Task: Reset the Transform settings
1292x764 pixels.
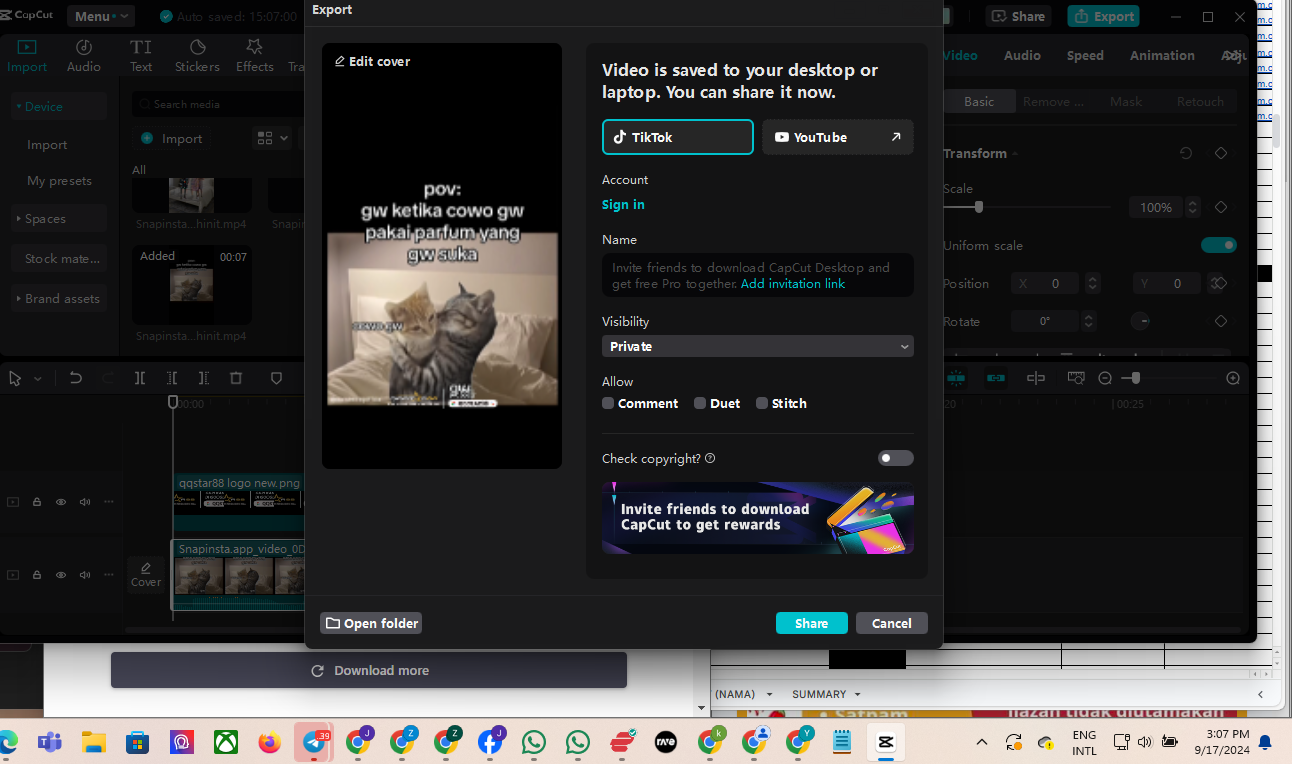Action: click(x=1186, y=153)
